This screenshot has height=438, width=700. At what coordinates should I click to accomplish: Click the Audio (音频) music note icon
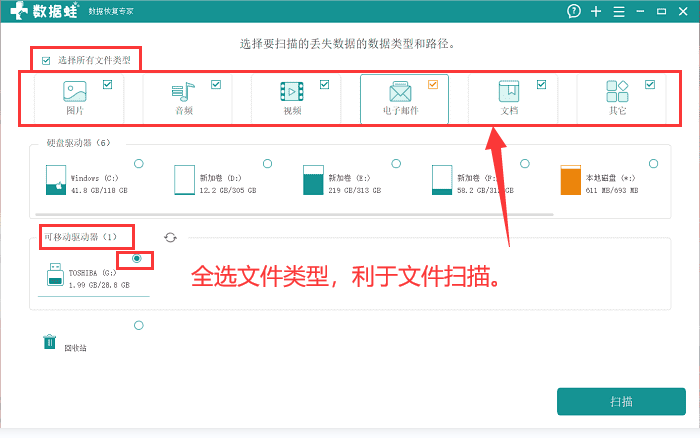click(x=184, y=92)
